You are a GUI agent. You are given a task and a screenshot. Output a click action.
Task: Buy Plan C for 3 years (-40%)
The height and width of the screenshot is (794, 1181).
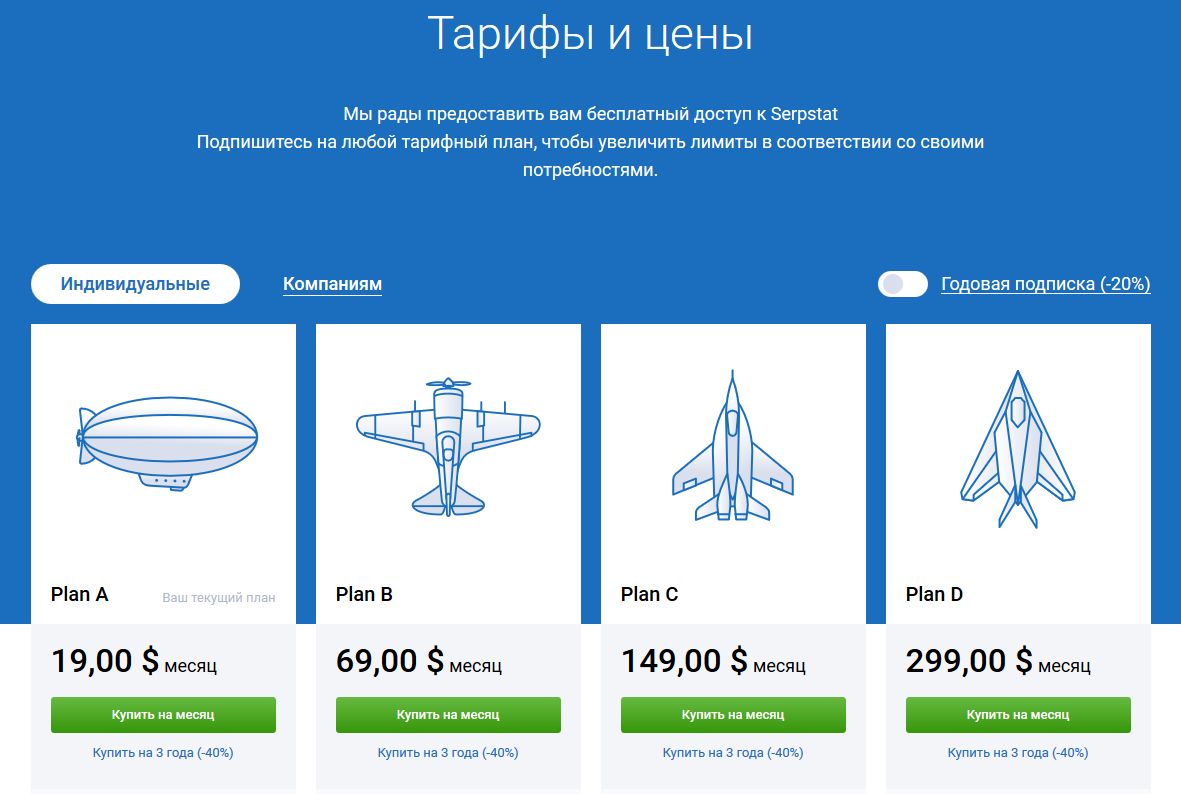point(733,753)
